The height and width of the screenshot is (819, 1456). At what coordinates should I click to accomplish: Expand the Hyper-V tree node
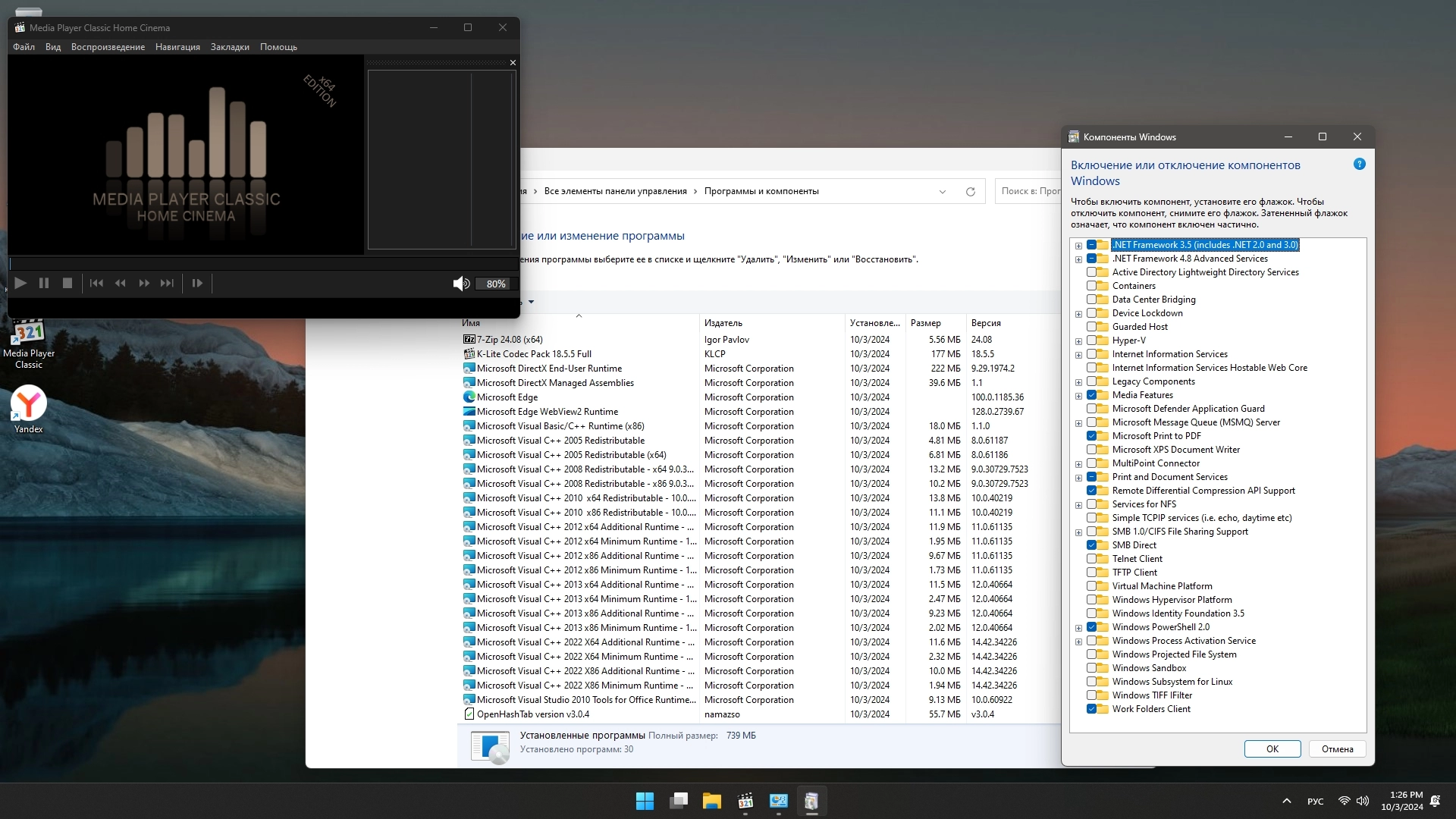tap(1078, 341)
